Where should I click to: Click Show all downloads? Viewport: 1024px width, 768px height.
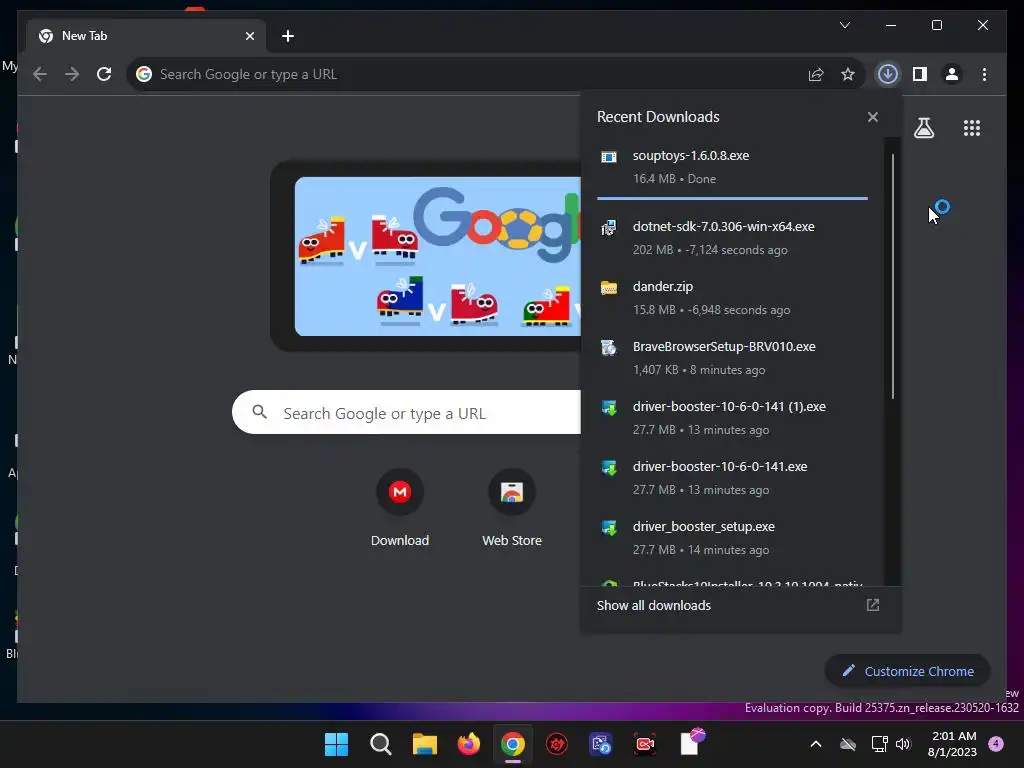654,605
